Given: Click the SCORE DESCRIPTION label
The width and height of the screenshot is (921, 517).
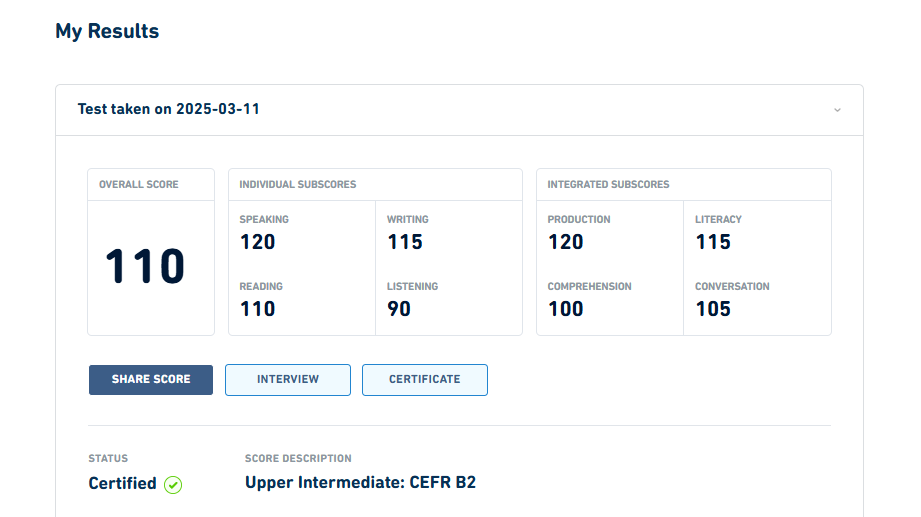Looking at the screenshot, I should tap(298, 459).
